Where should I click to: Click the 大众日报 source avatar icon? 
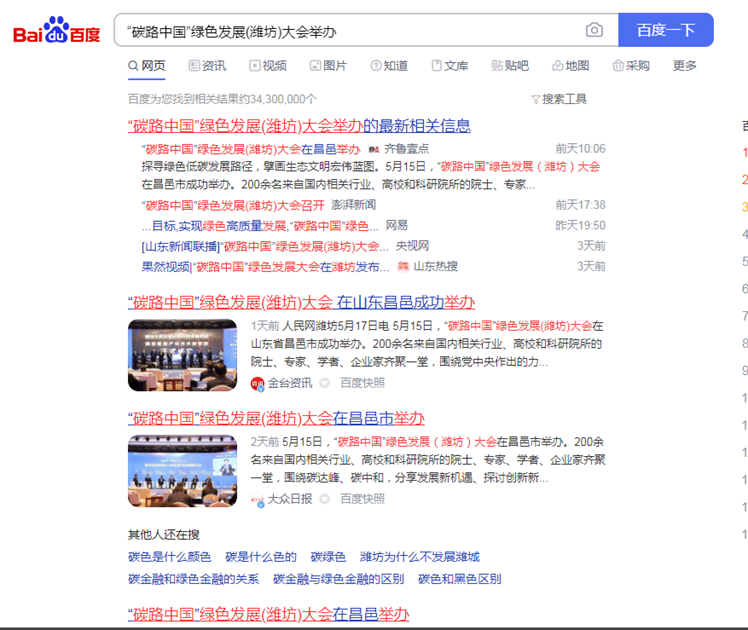258,499
